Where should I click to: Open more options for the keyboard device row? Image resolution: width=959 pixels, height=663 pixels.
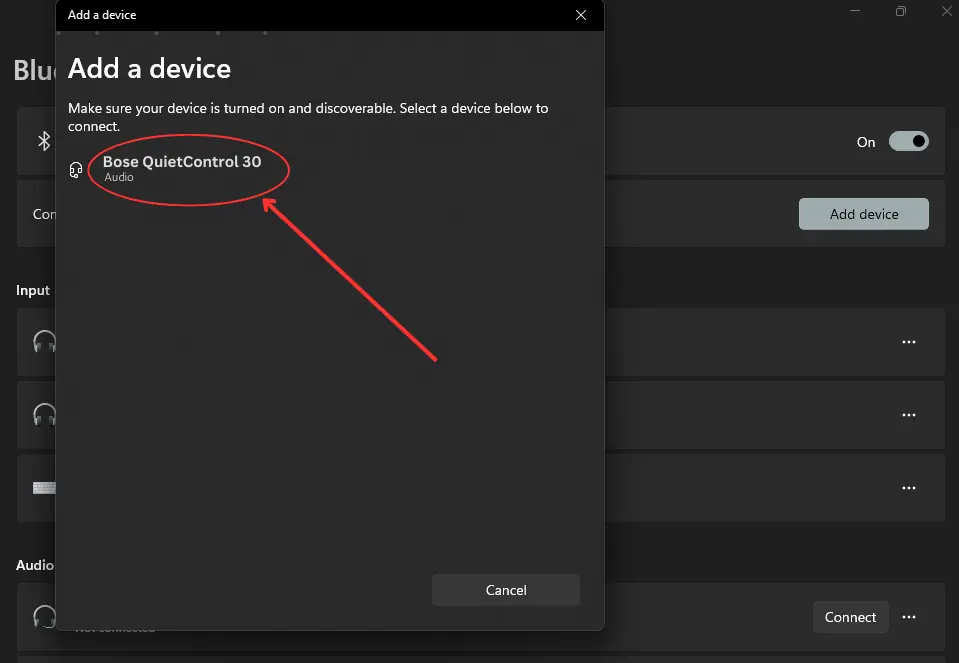909,488
